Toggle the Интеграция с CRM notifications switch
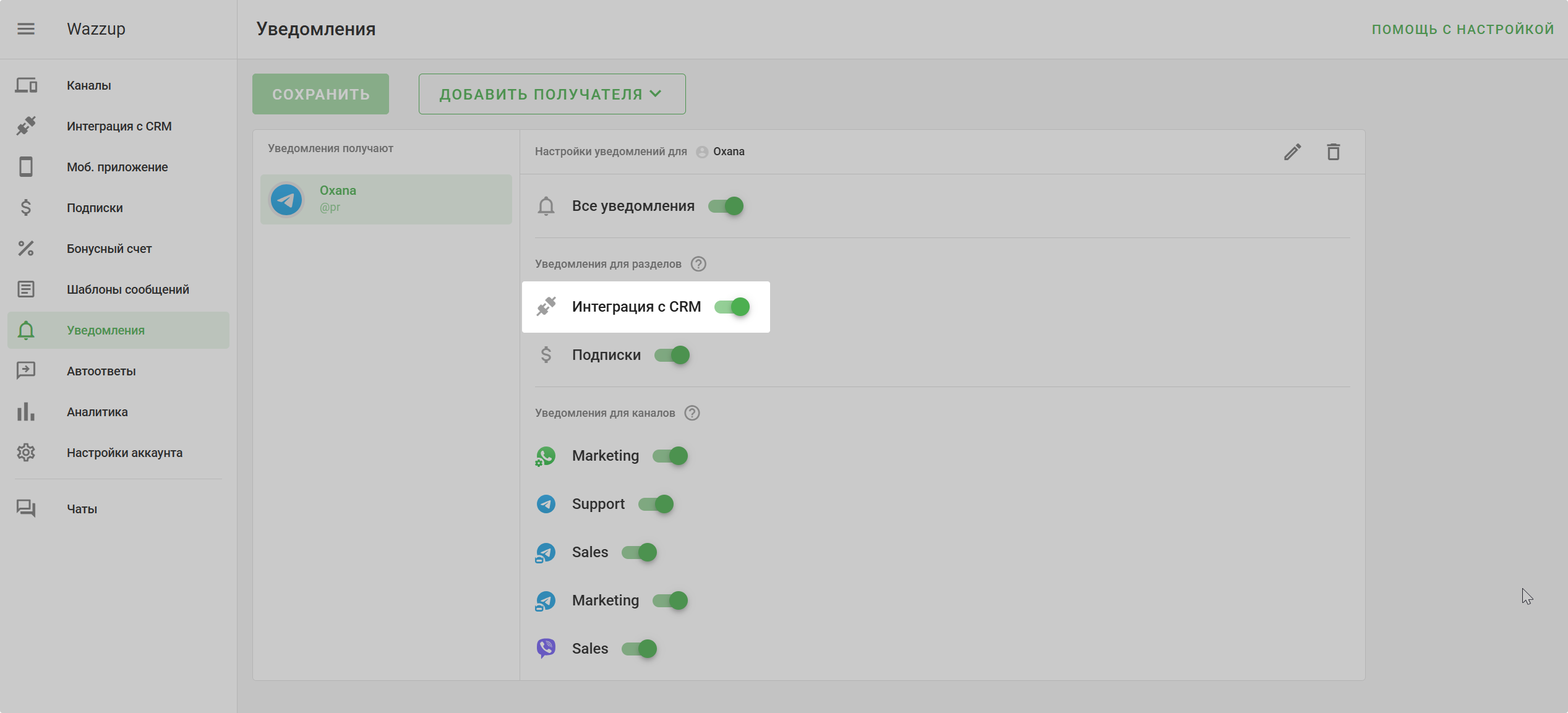Screen dimensions: 1568x713 click(x=732, y=307)
